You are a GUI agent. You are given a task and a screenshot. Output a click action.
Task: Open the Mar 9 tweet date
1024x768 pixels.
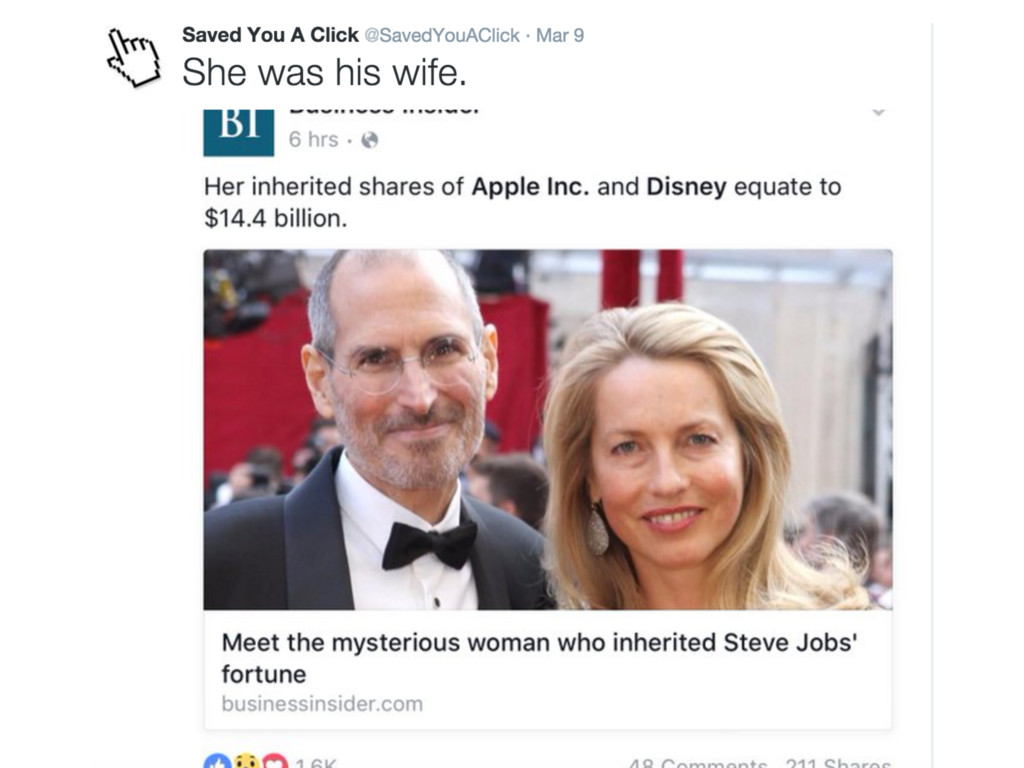tap(560, 35)
